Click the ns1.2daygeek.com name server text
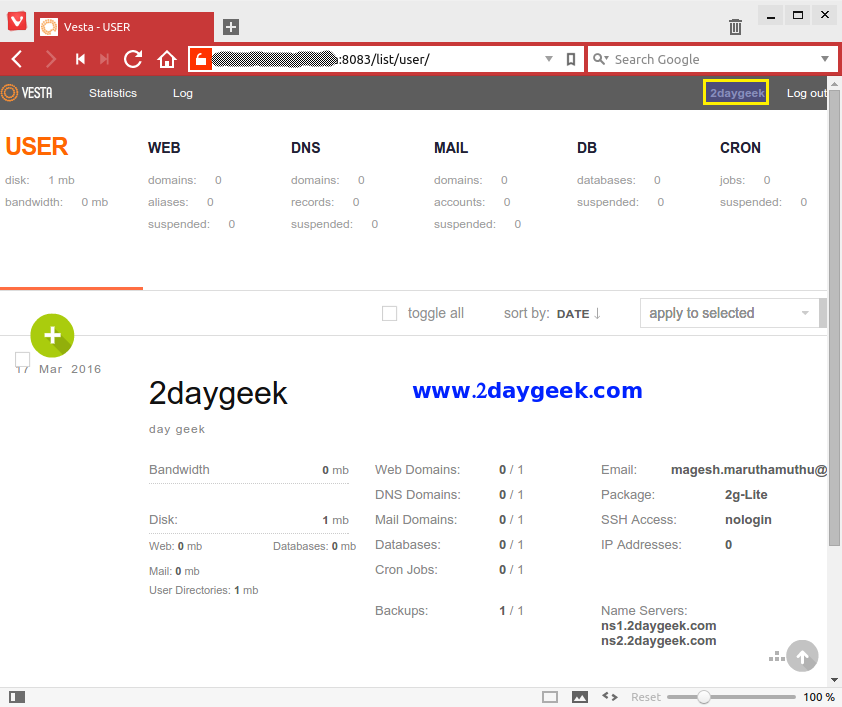The image size is (842, 707). tap(658, 626)
